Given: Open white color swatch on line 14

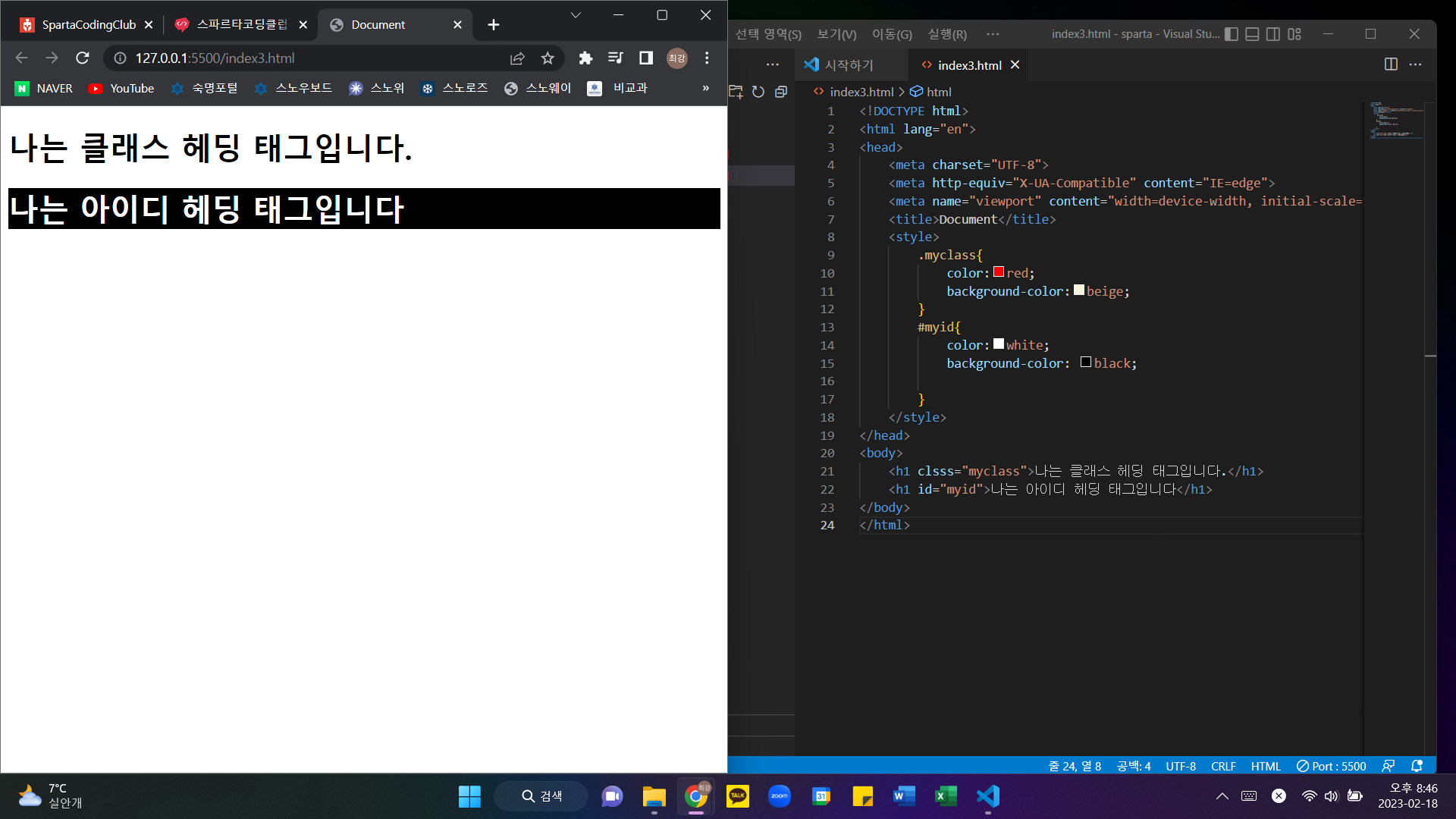Looking at the screenshot, I should coord(999,344).
